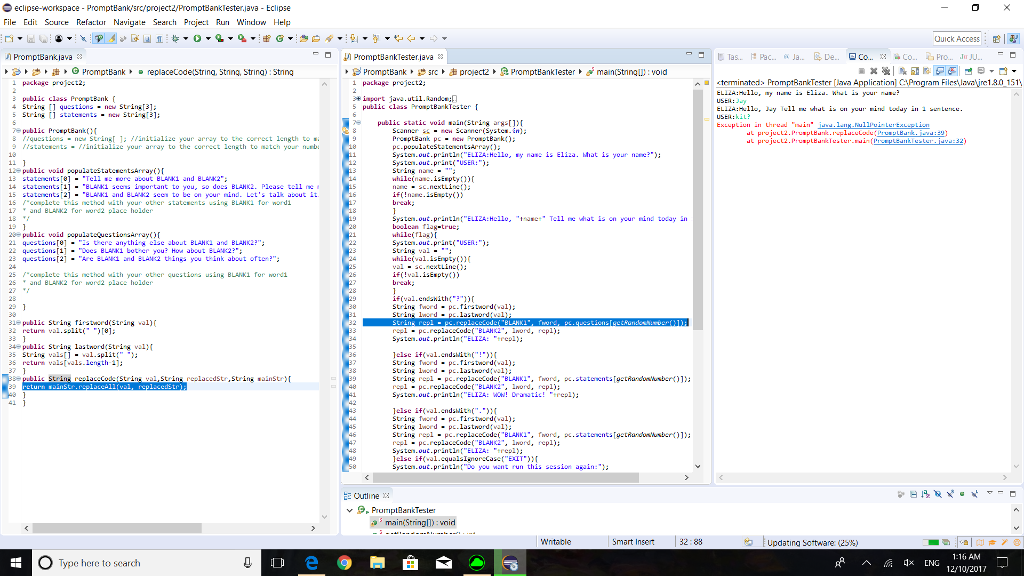Click the New Java Class toolbar icon
The height and width of the screenshot is (576, 1024).
(280, 39)
